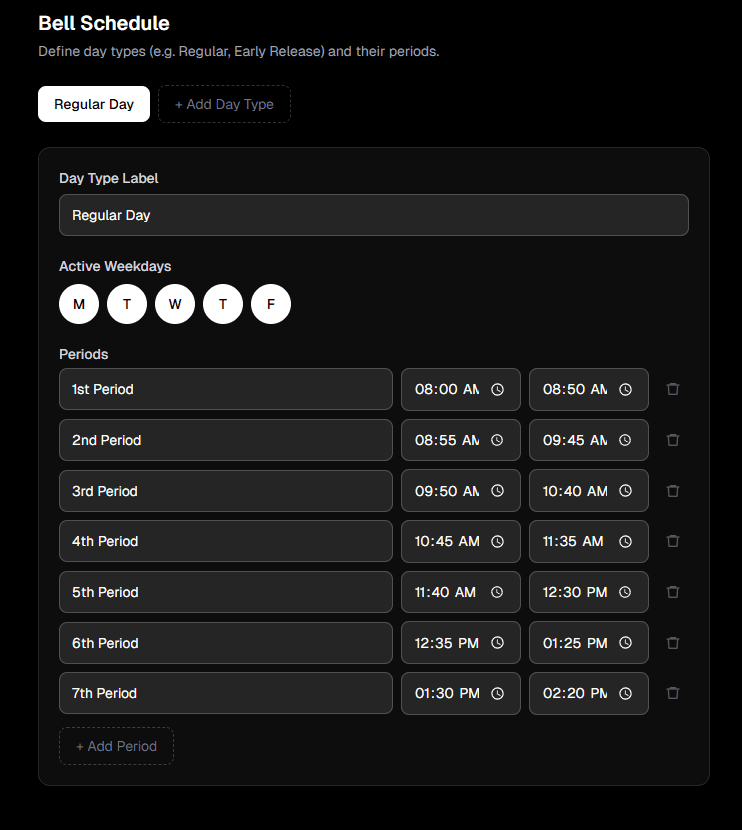The image size is (742, 830).
Task: Open the clock picker for 6th Period end time
Action: (625, 642)
